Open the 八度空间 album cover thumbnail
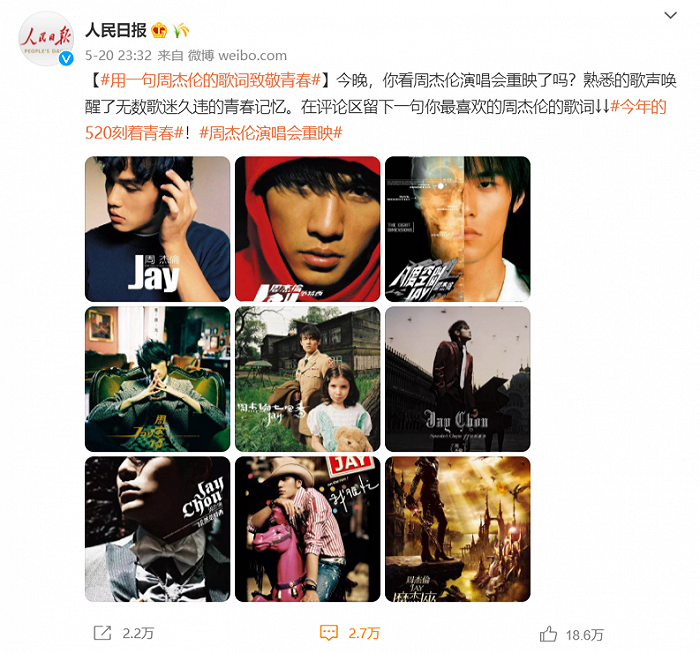Image resolution: width=700 pixels, height=653 pixels. pyautogui.click(x=458, y=229)
